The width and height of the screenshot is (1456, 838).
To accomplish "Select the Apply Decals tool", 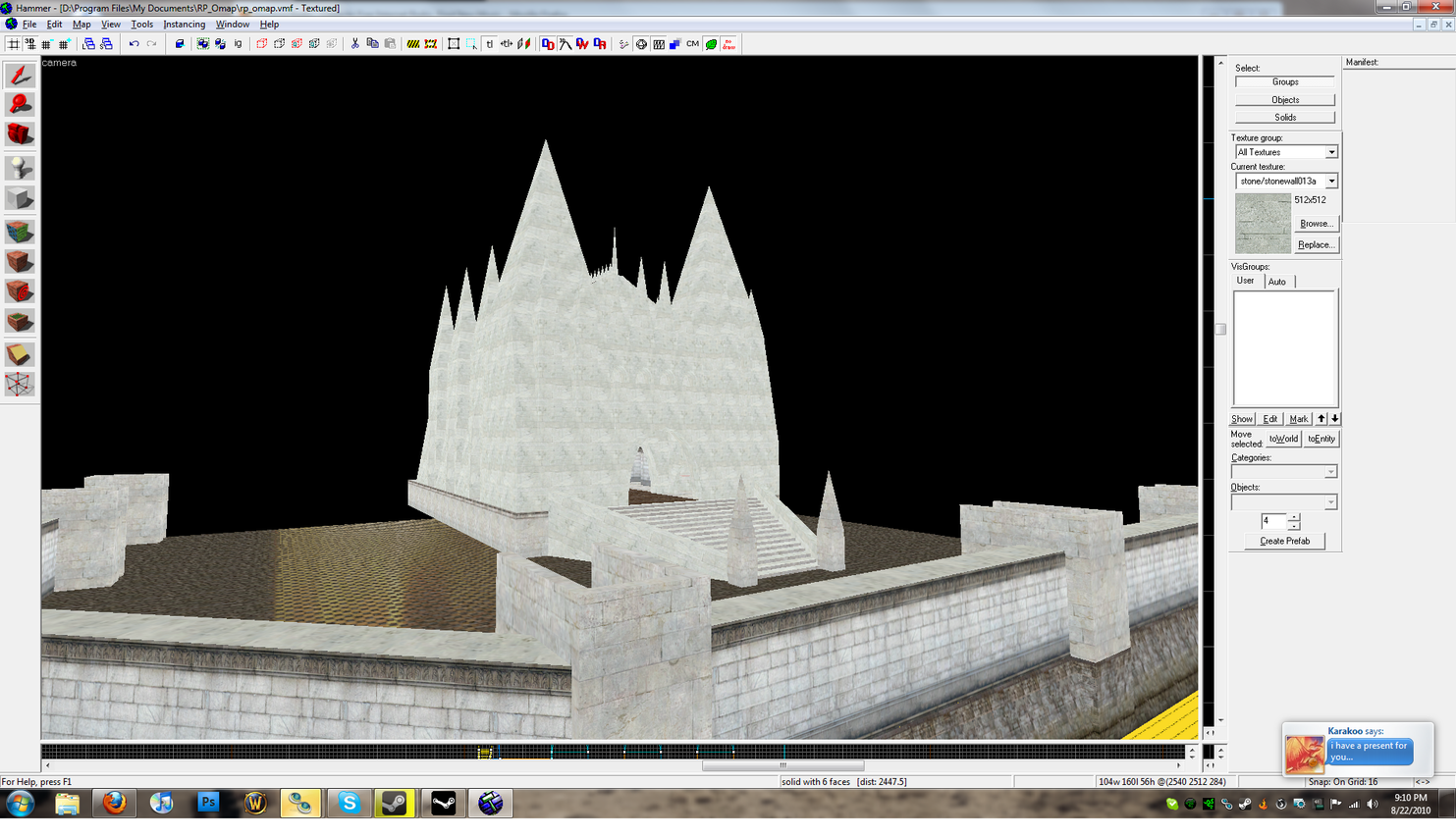I will pos(19,291).
